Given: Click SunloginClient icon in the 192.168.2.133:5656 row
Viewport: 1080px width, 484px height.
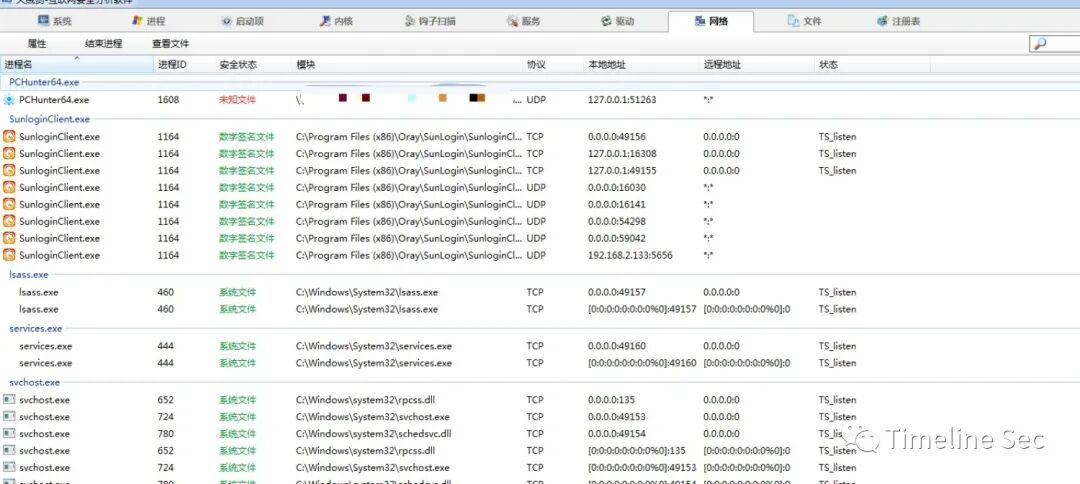Looking at the screenshot, I should tap(9, 255).
